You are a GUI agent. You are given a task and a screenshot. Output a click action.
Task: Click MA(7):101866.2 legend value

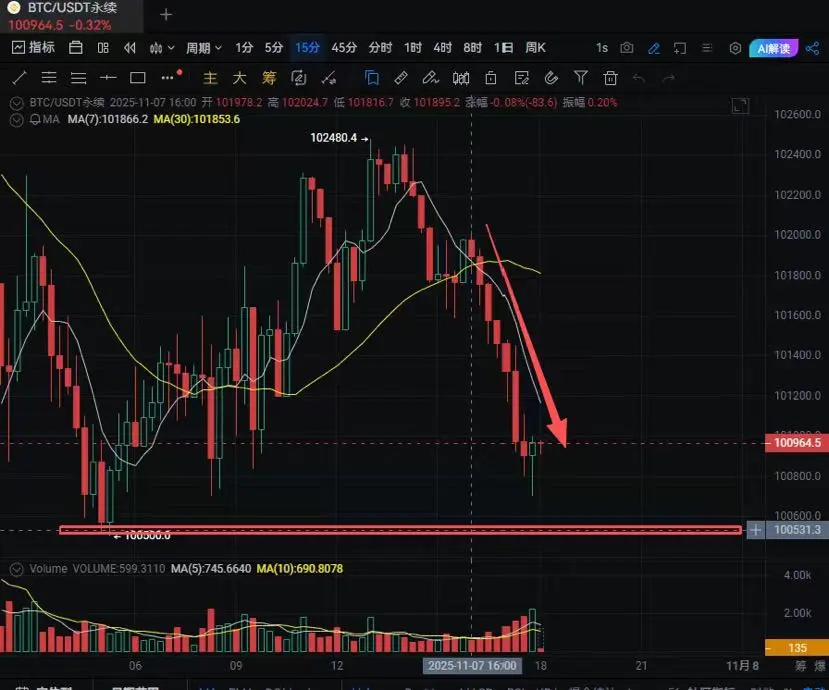pos(108,119)
